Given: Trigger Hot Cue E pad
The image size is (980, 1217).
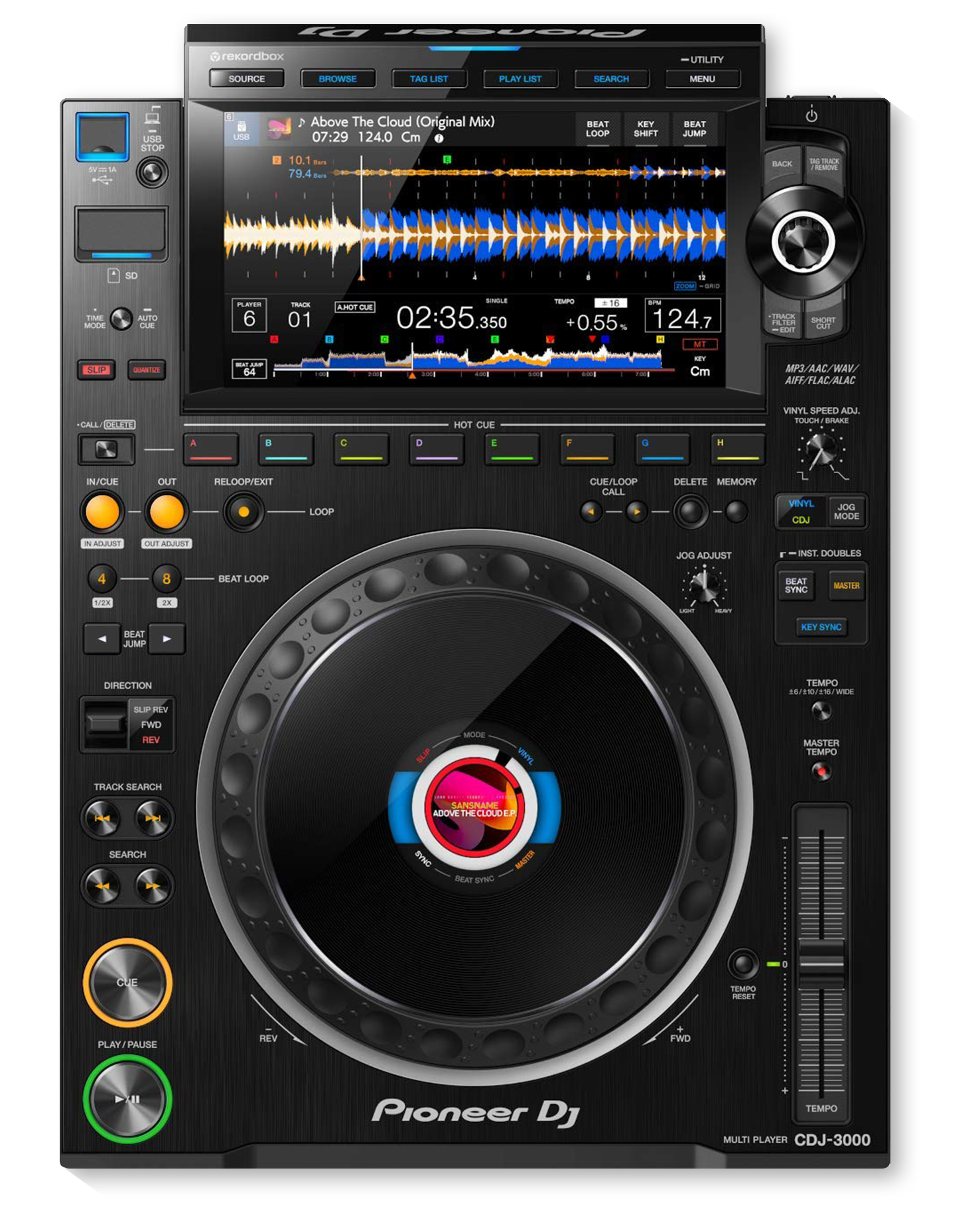Looking at the screenshot, I should point(512,449).
